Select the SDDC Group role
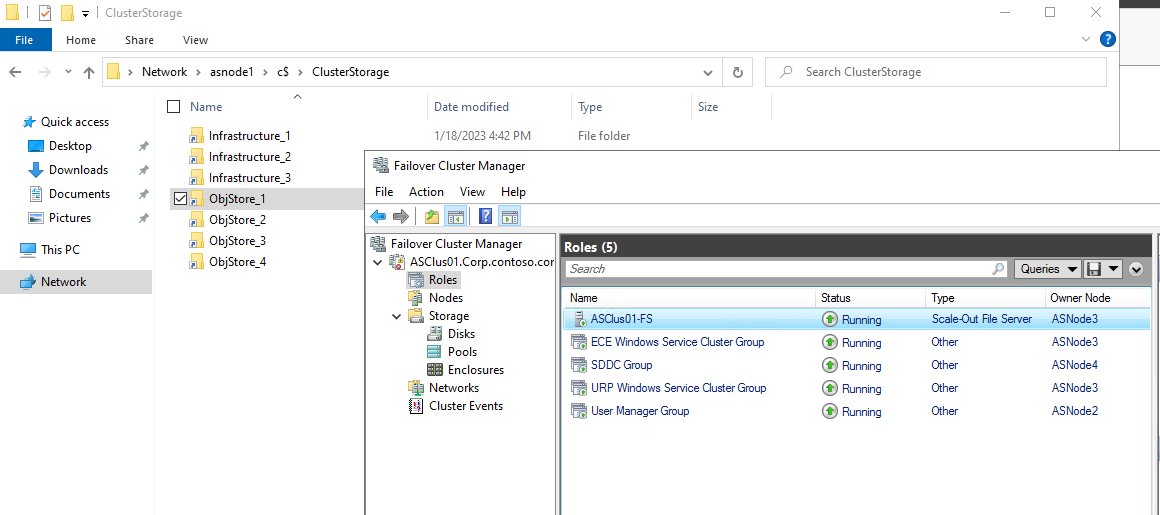Screen dimensions: 1160x515 pos(857,365)
